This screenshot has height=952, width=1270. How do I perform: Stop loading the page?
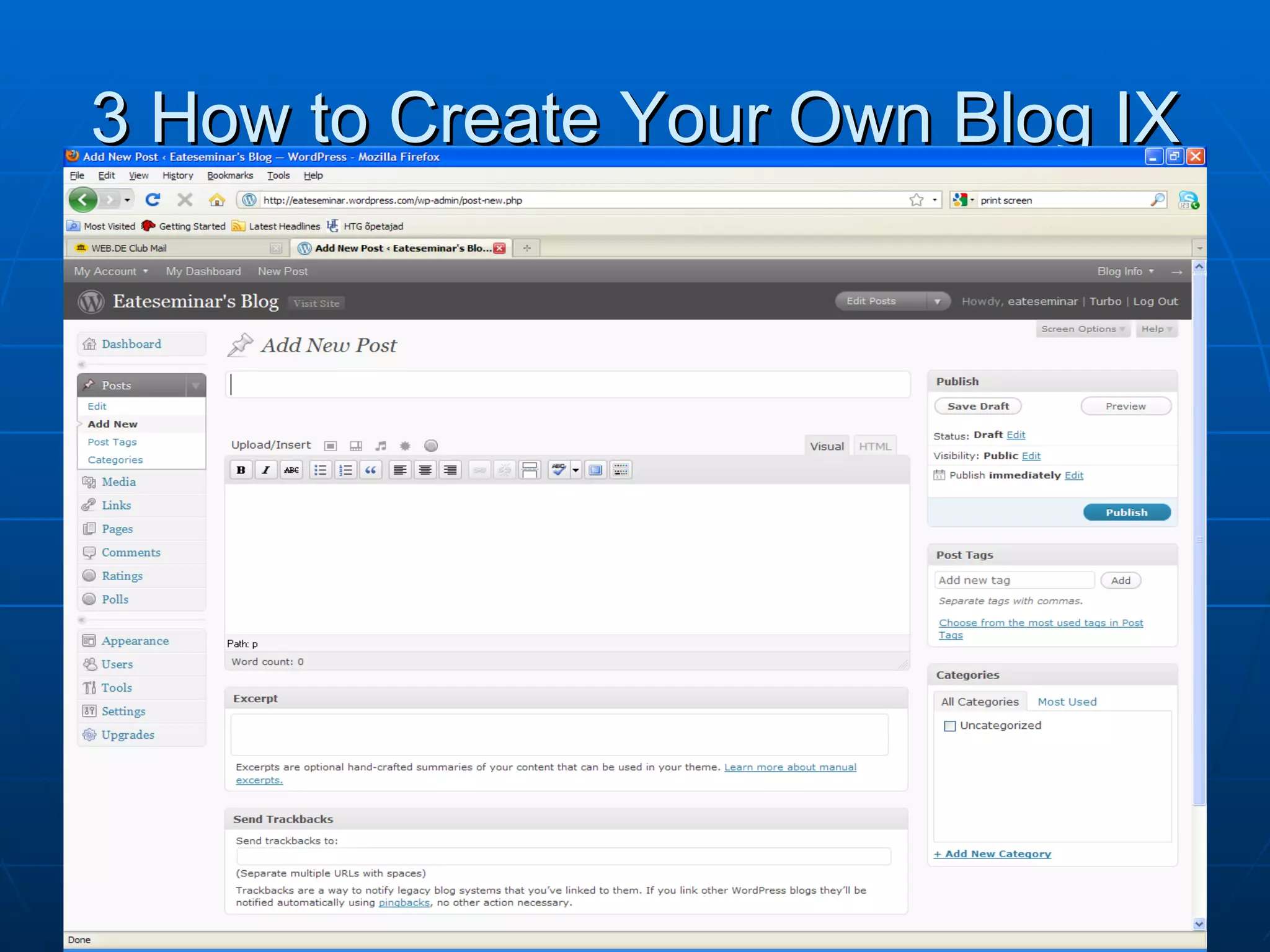click(x=185, y=200)
